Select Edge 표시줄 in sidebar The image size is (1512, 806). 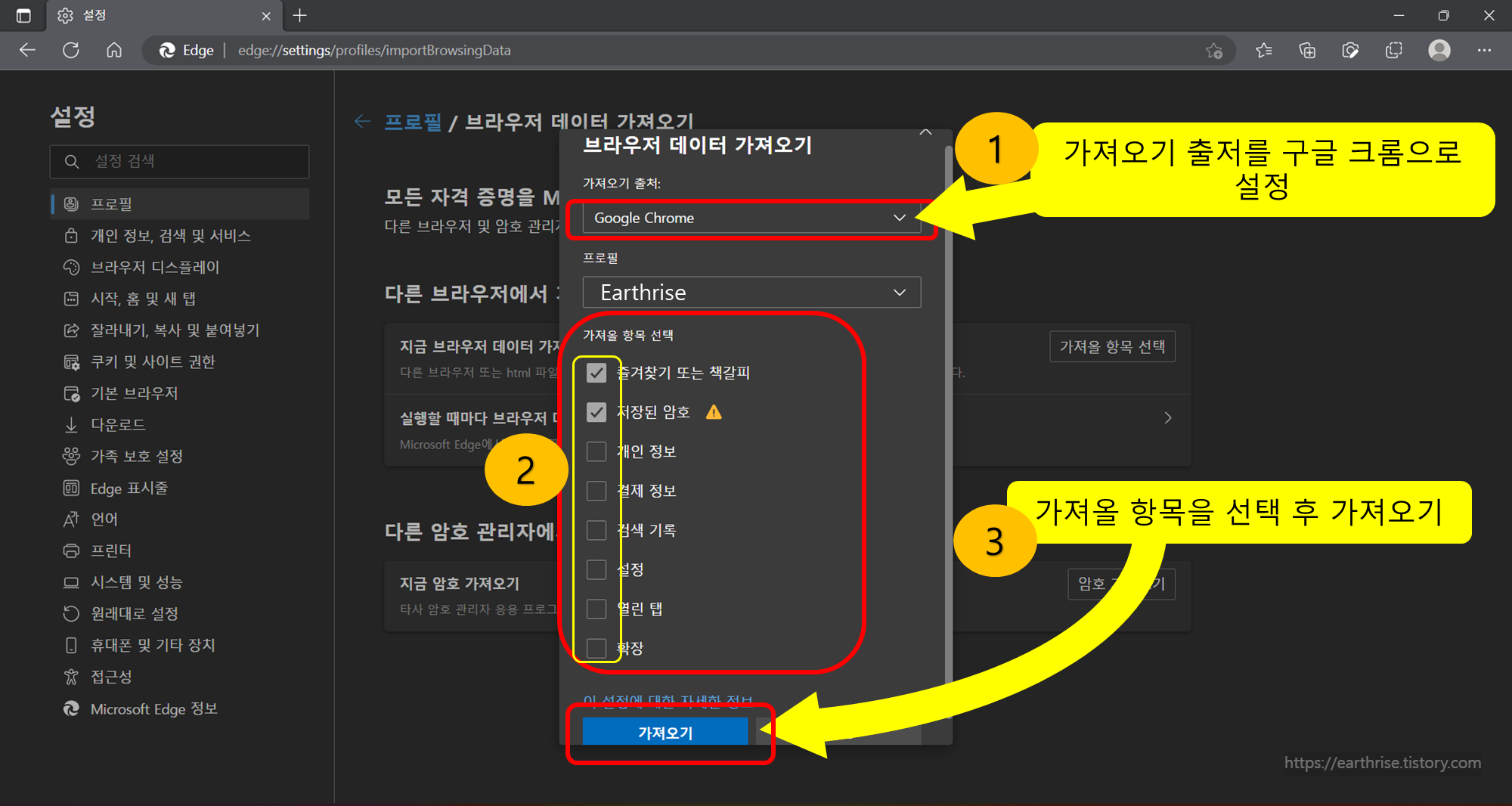click(x=180, y=488)
